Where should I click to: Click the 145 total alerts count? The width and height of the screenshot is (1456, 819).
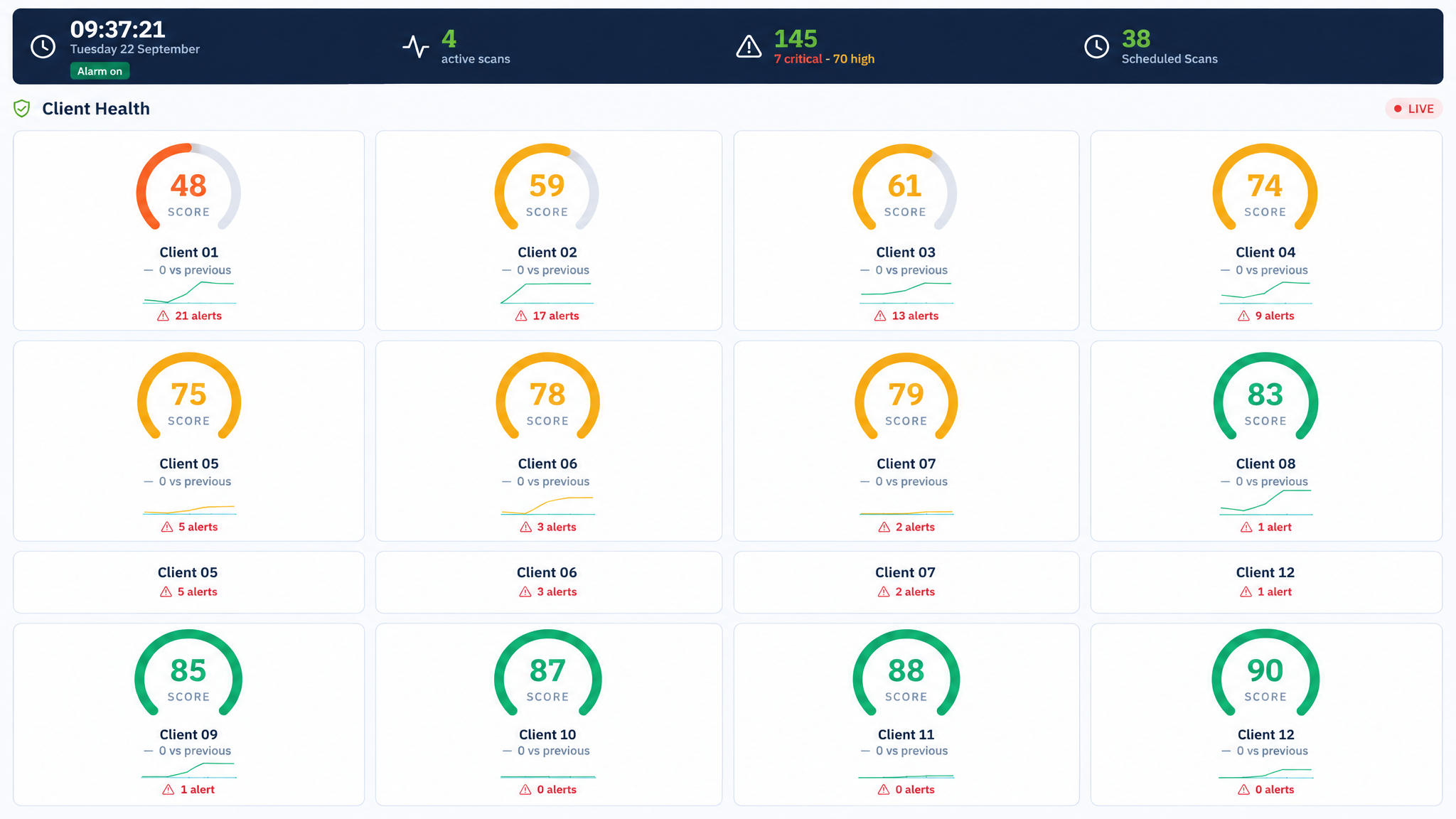(x=796, y=38)
